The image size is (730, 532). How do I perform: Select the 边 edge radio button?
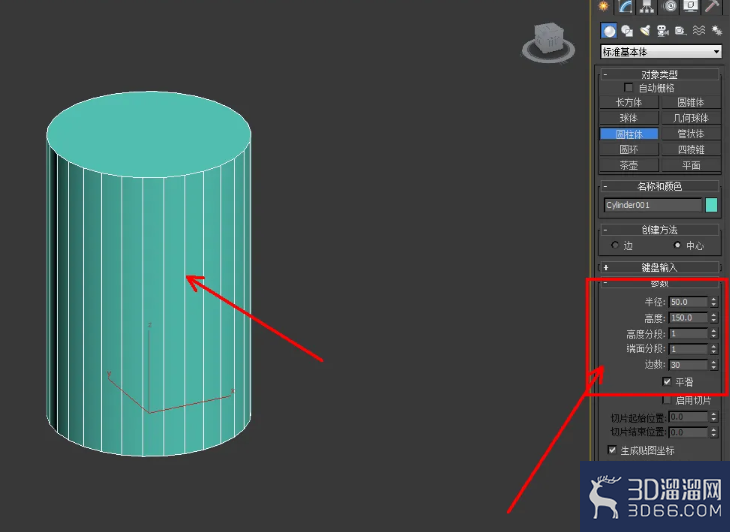(x=615, y=245)
